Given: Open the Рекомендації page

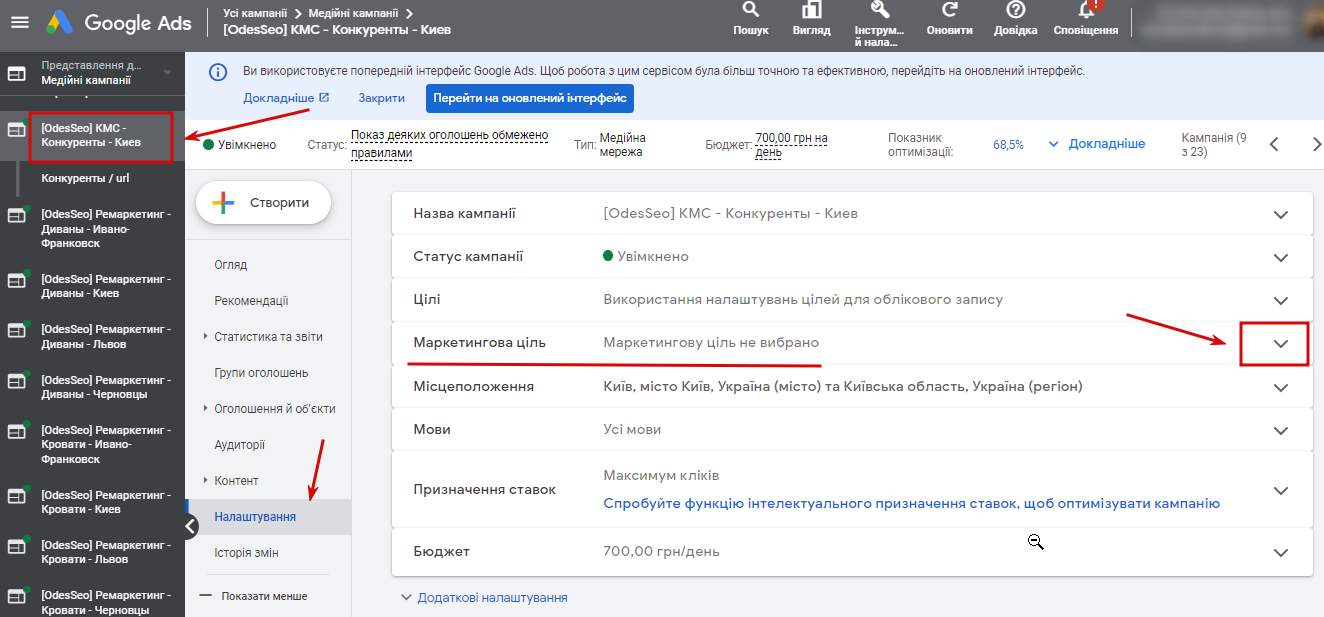Looking at the screenshot, I should click(x=251, y=301).
